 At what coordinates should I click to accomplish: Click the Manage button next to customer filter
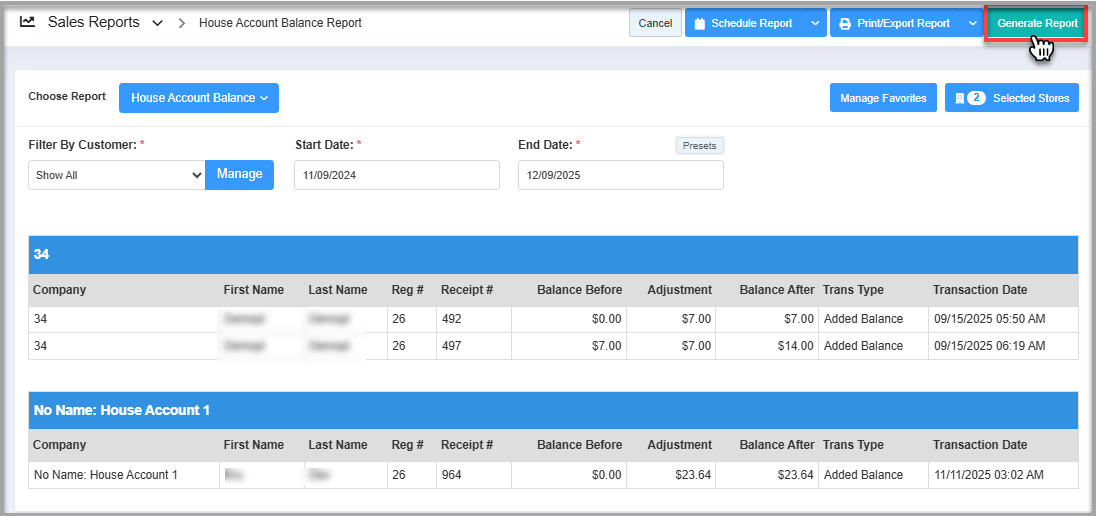[239, 174]
